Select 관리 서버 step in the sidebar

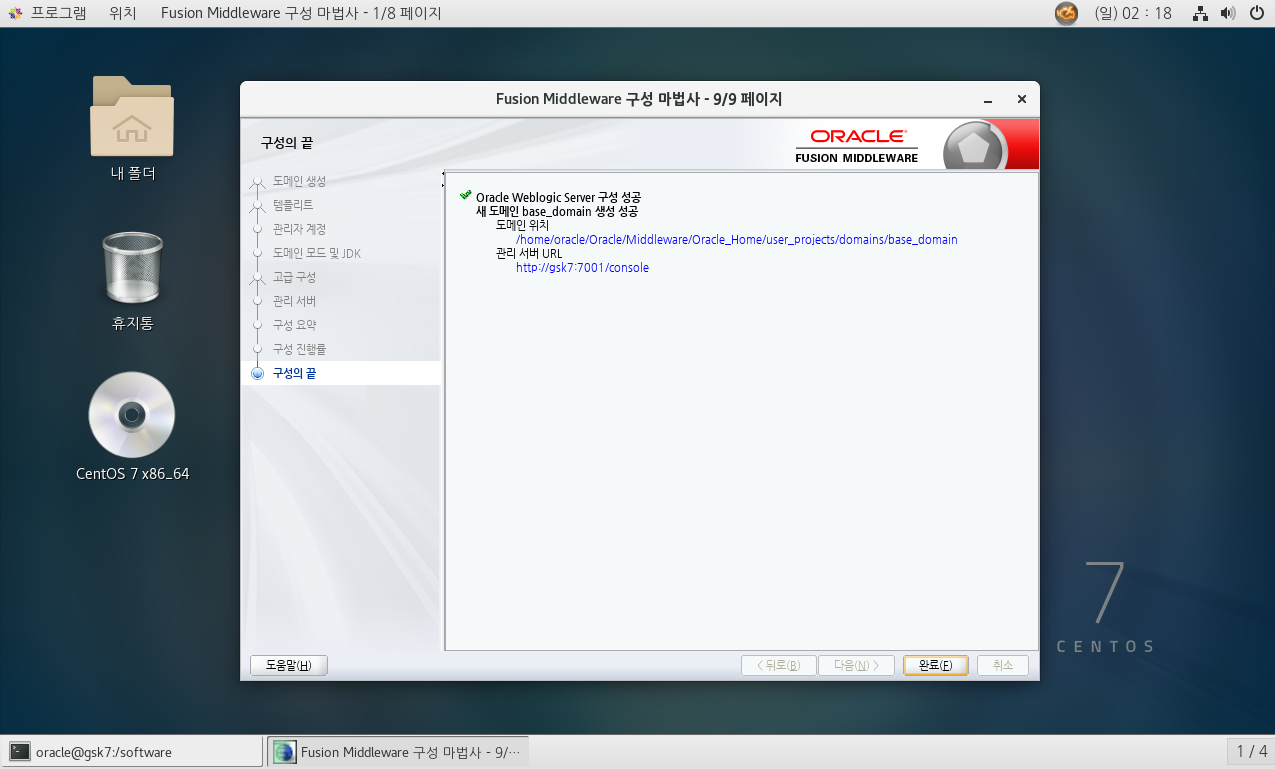click(294, 301)
